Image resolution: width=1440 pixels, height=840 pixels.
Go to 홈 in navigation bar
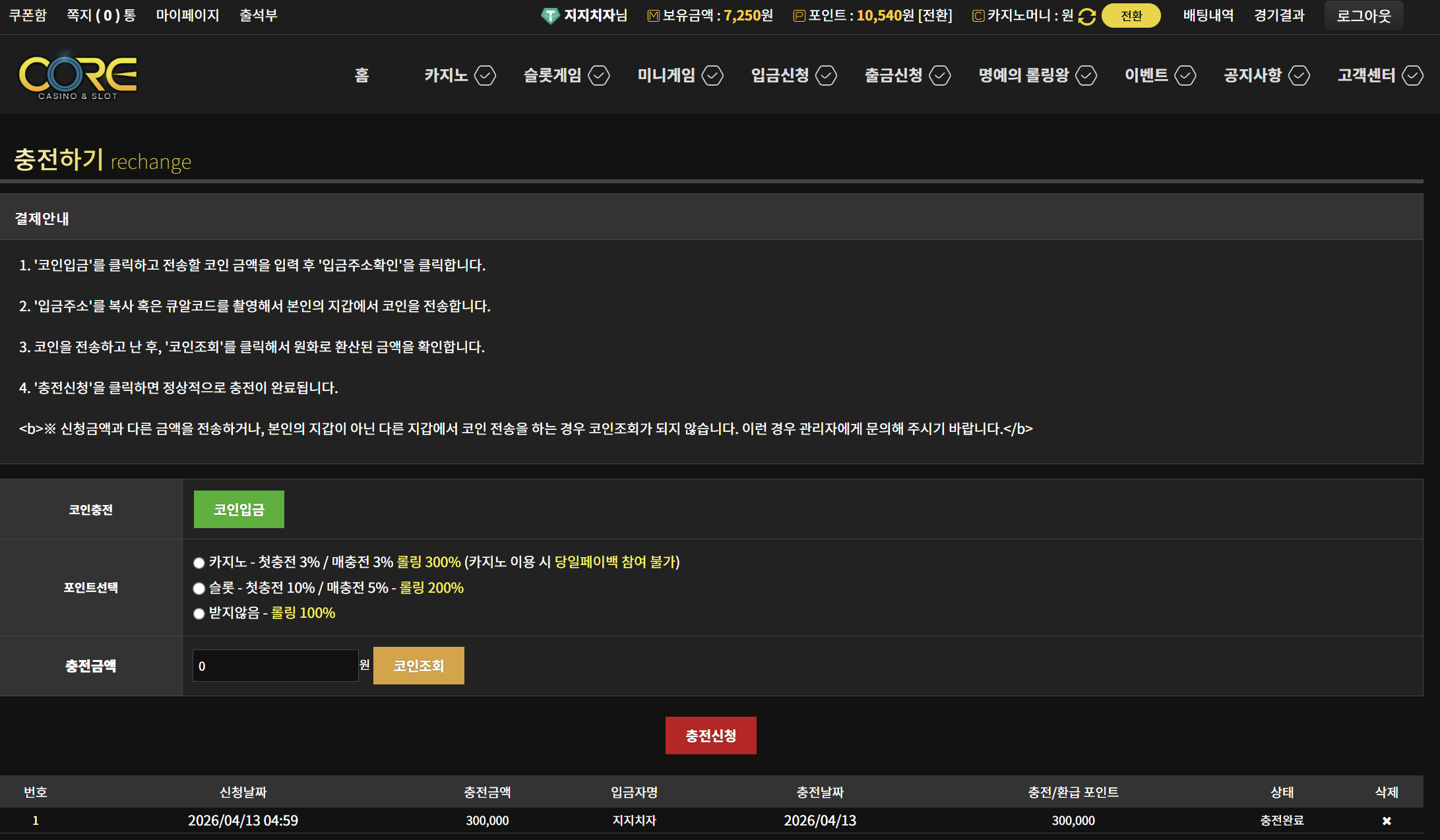(361, 75)
